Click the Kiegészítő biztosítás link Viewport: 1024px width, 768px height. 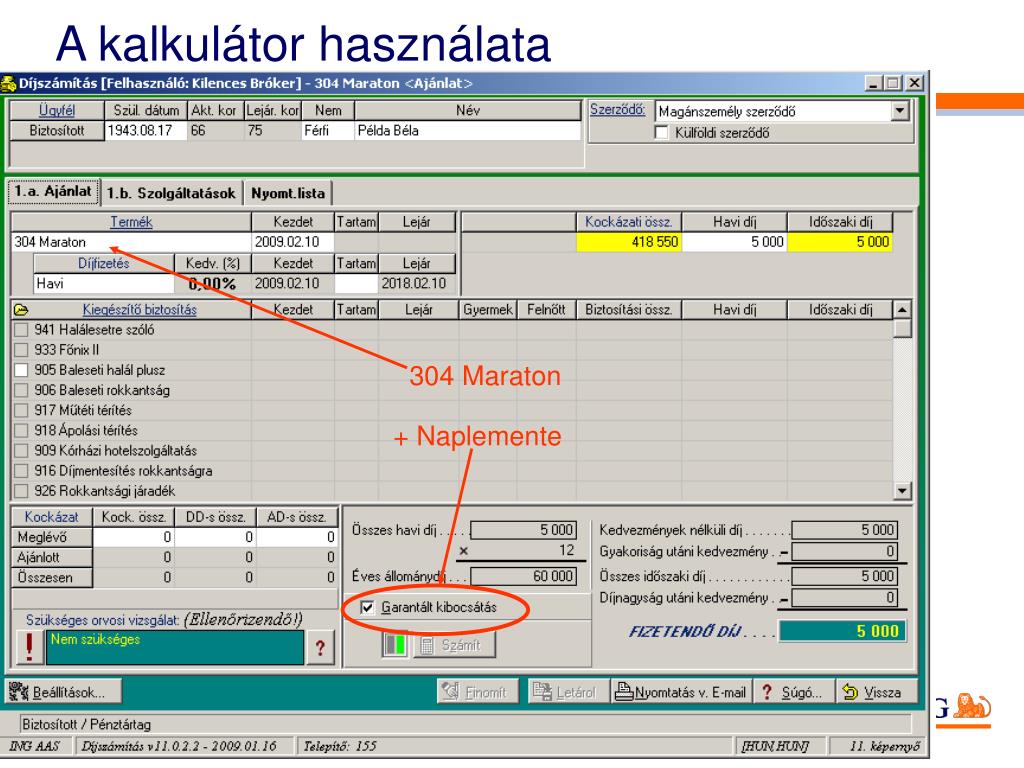click(140, 310)
